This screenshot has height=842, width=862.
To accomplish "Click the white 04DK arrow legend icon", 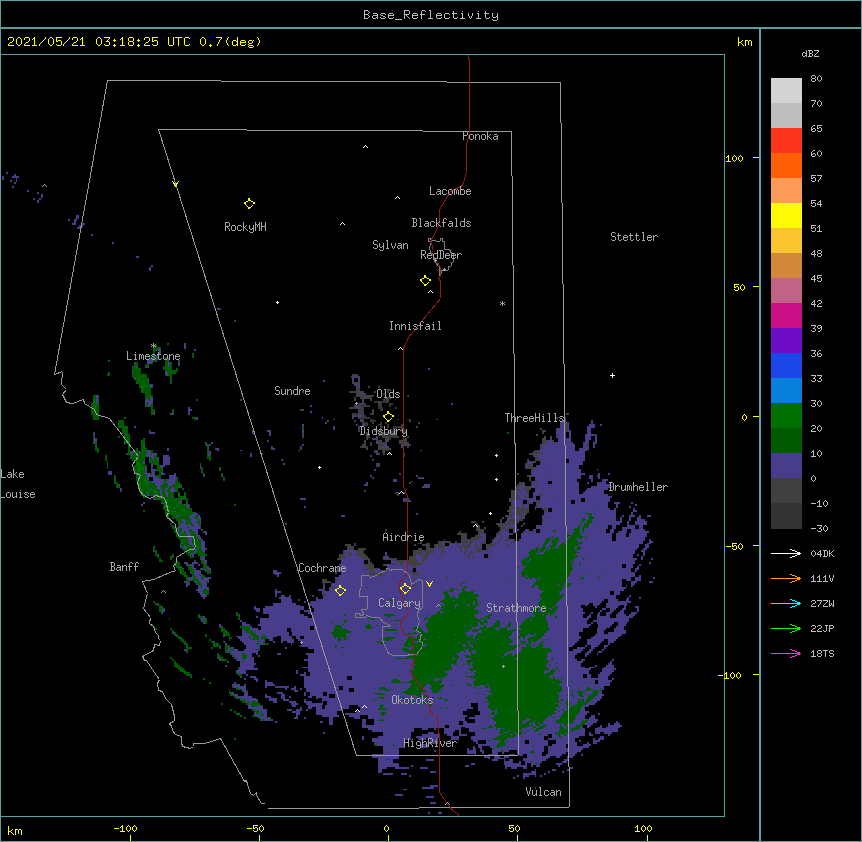I will click(x=786, y=553).
